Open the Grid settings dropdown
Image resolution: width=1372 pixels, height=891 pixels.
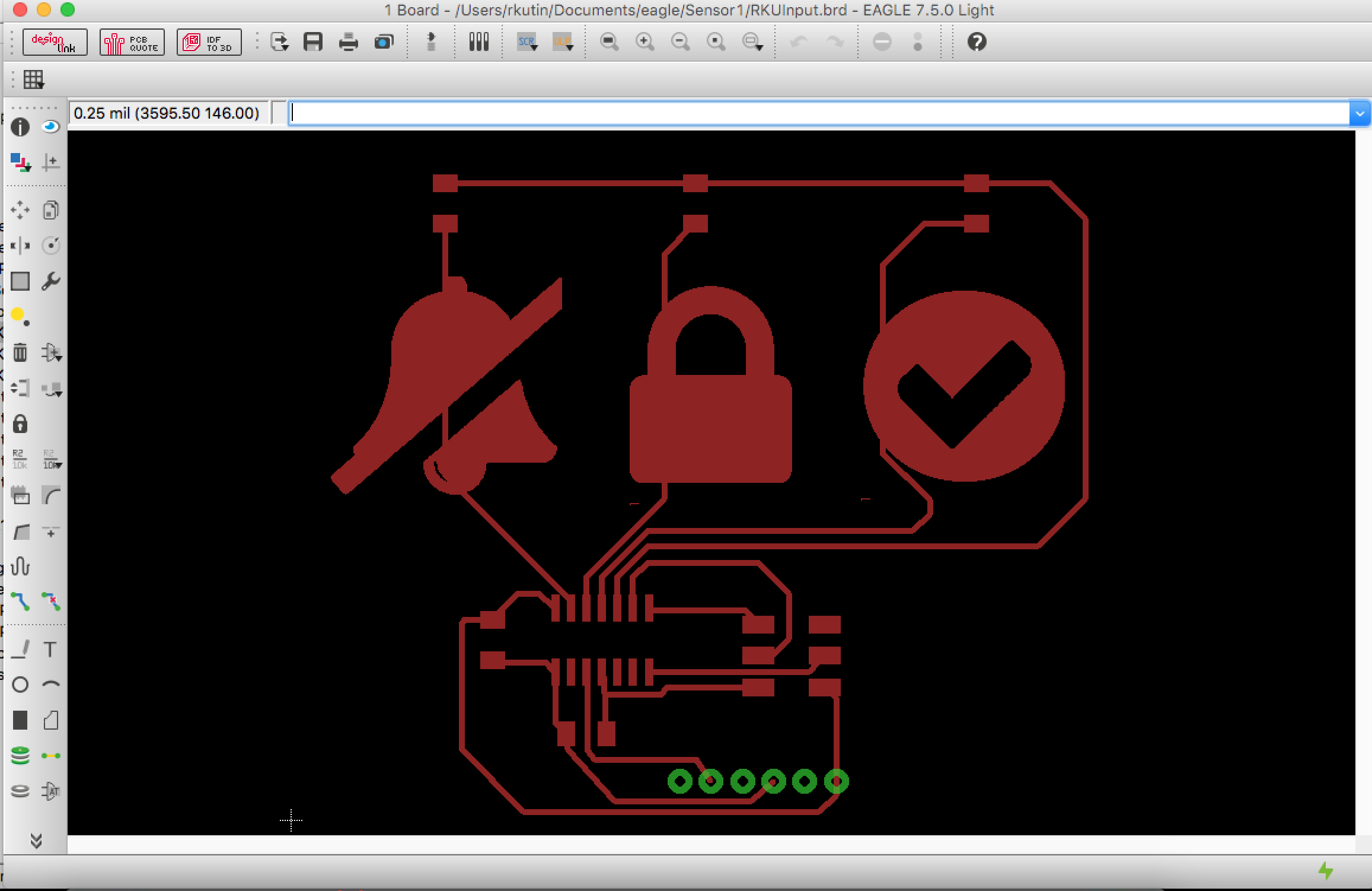coord(33,79)
